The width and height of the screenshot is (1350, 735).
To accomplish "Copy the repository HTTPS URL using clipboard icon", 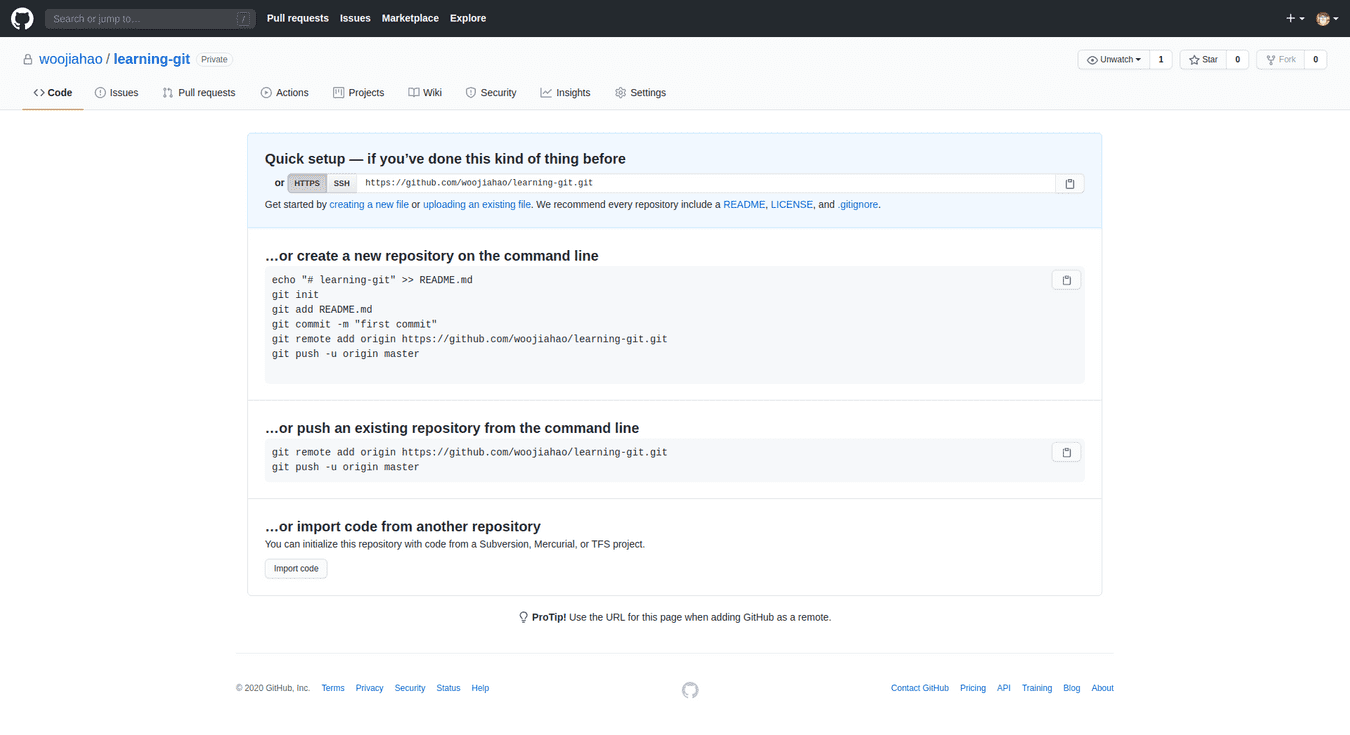I will coord(1069,183).
